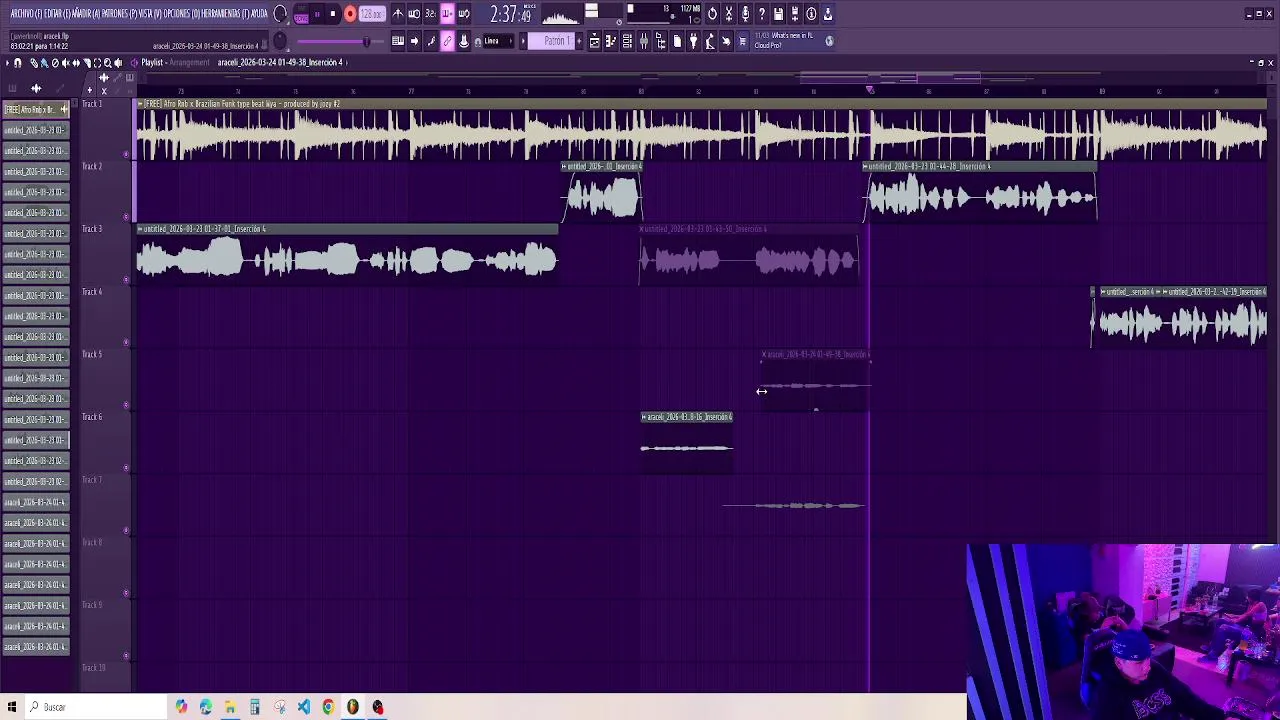Viewport: 1280px width, 720px height.
Task: Click the Windows Start button
Action: [x=12, y=707]
